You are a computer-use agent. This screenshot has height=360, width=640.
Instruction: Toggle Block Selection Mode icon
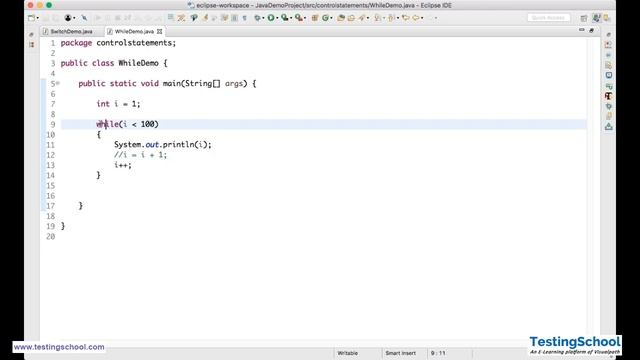[234, 18]
